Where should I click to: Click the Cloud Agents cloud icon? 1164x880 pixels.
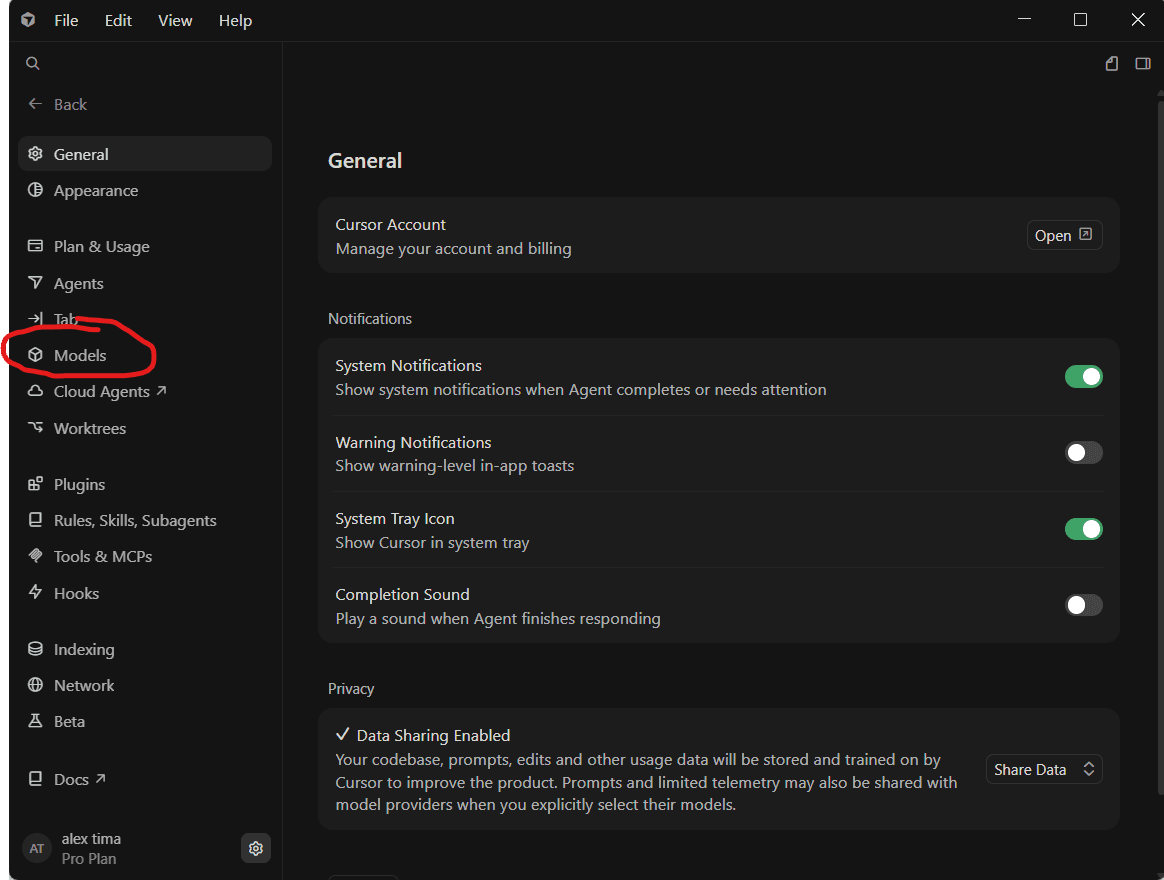point(35,391)
